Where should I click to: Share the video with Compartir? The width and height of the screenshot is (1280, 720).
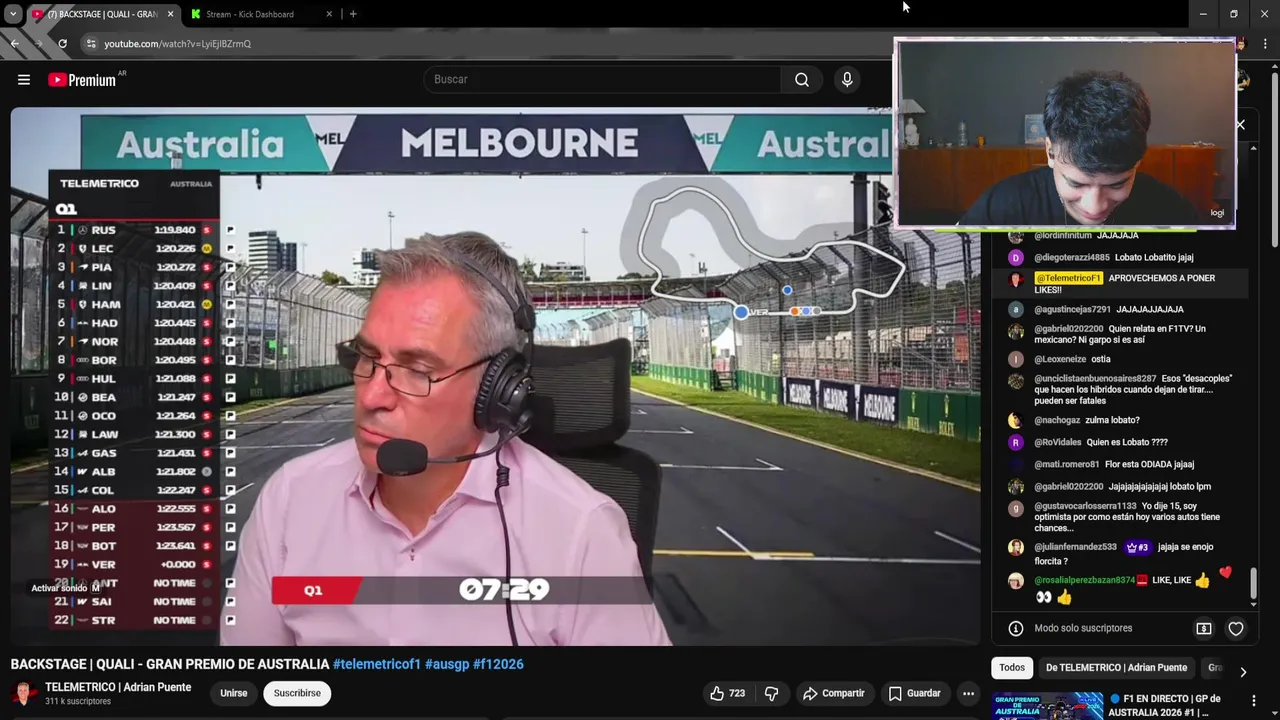pyautogui.click(x=834, y=693)
